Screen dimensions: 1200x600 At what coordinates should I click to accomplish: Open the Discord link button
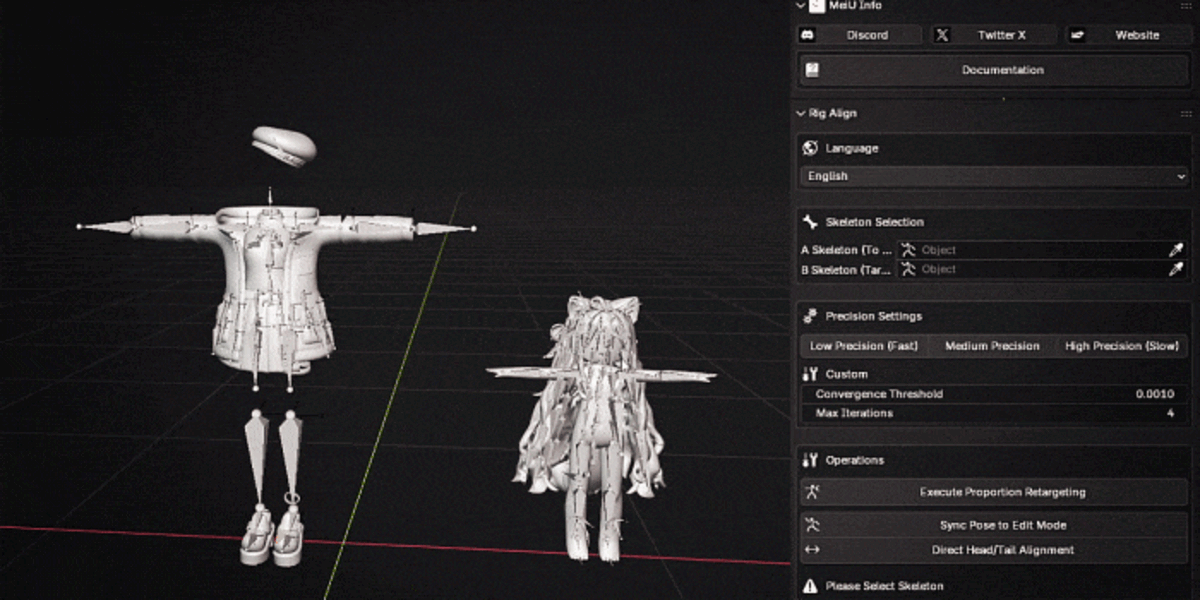(860, 35)
